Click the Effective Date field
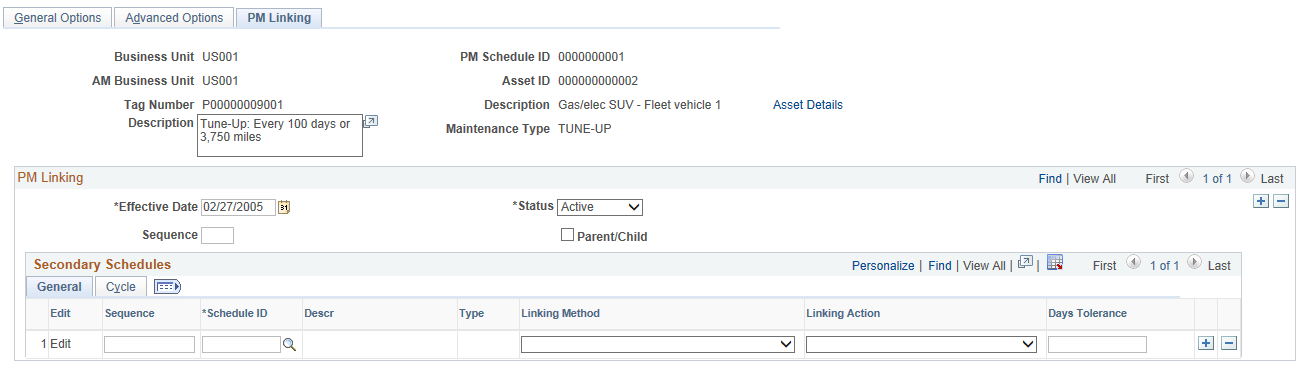Screen dimensions: 1306x369 click(x=239, y=207)
